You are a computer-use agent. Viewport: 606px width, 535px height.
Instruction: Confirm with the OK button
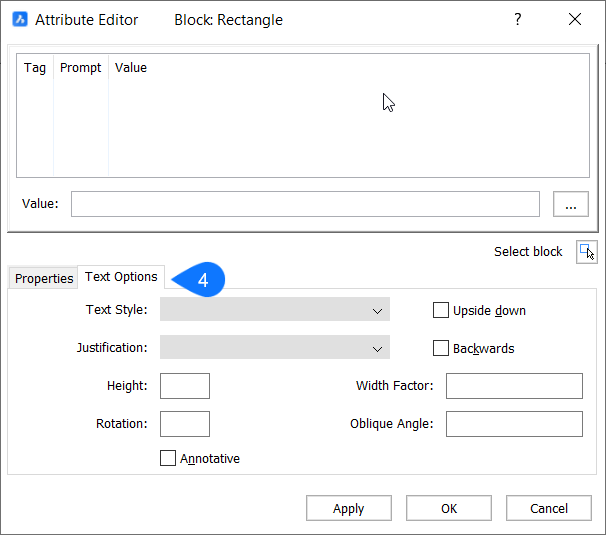coord(449,508)
